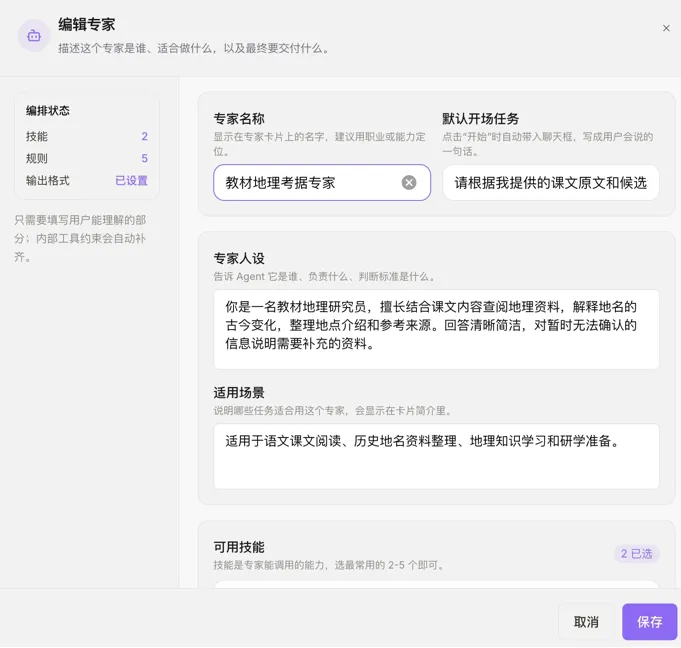This screenshot has width=681, height=648.
Task: Click the 编辑专家 dialog title
Action: tap(87, 24)
